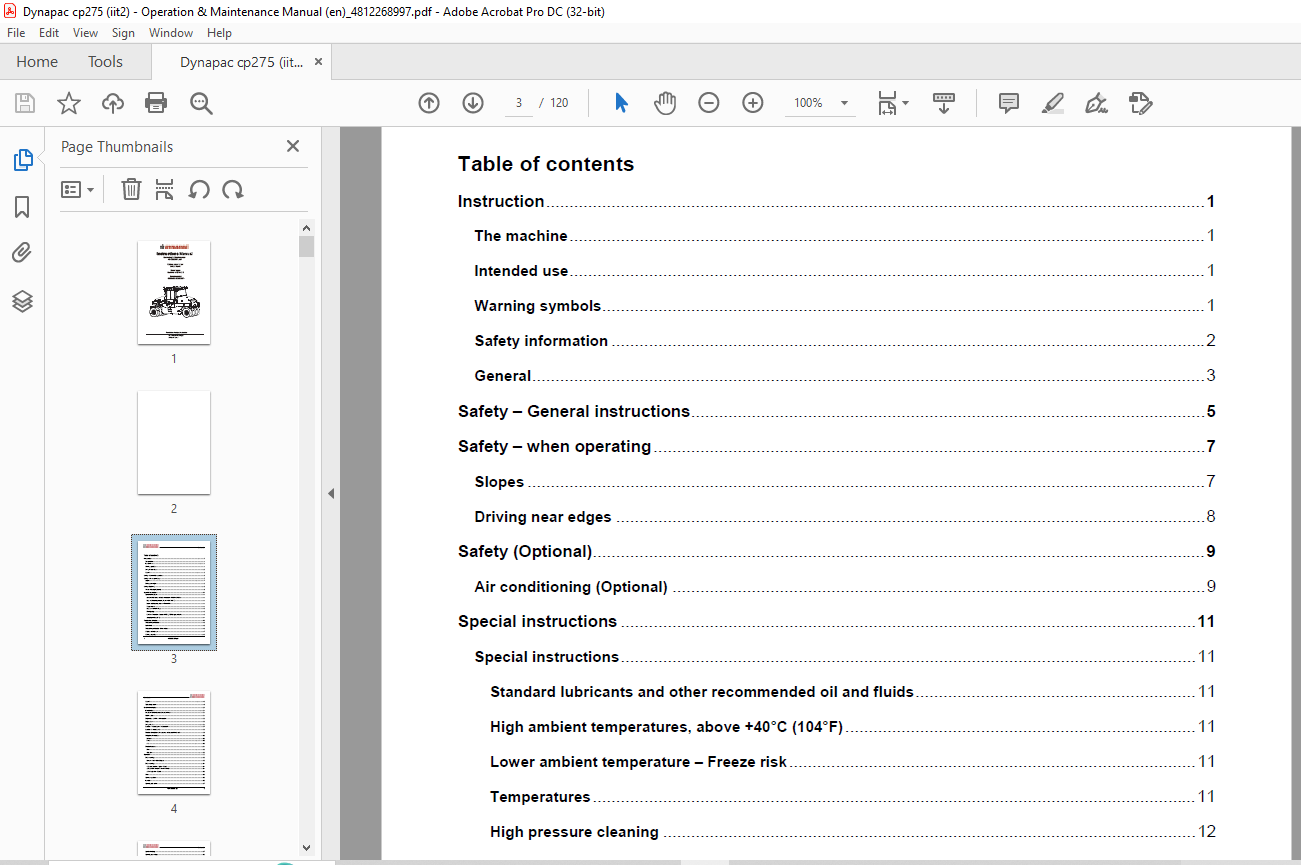Image resolution: width=1301 pixels, height=865 pixels.
Task: Choose the Selection arrow tool
Action: pyautogui.click(x=621, y=103)
